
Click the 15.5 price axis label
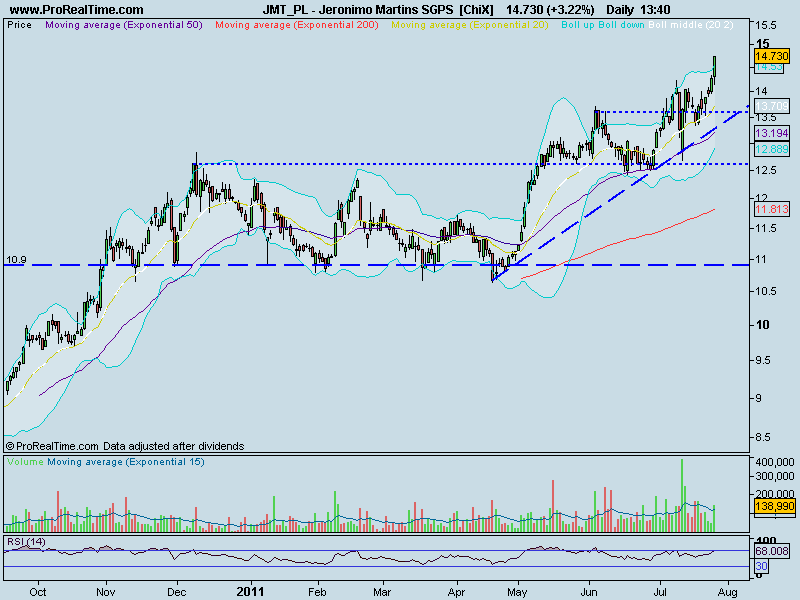(766, 25)
